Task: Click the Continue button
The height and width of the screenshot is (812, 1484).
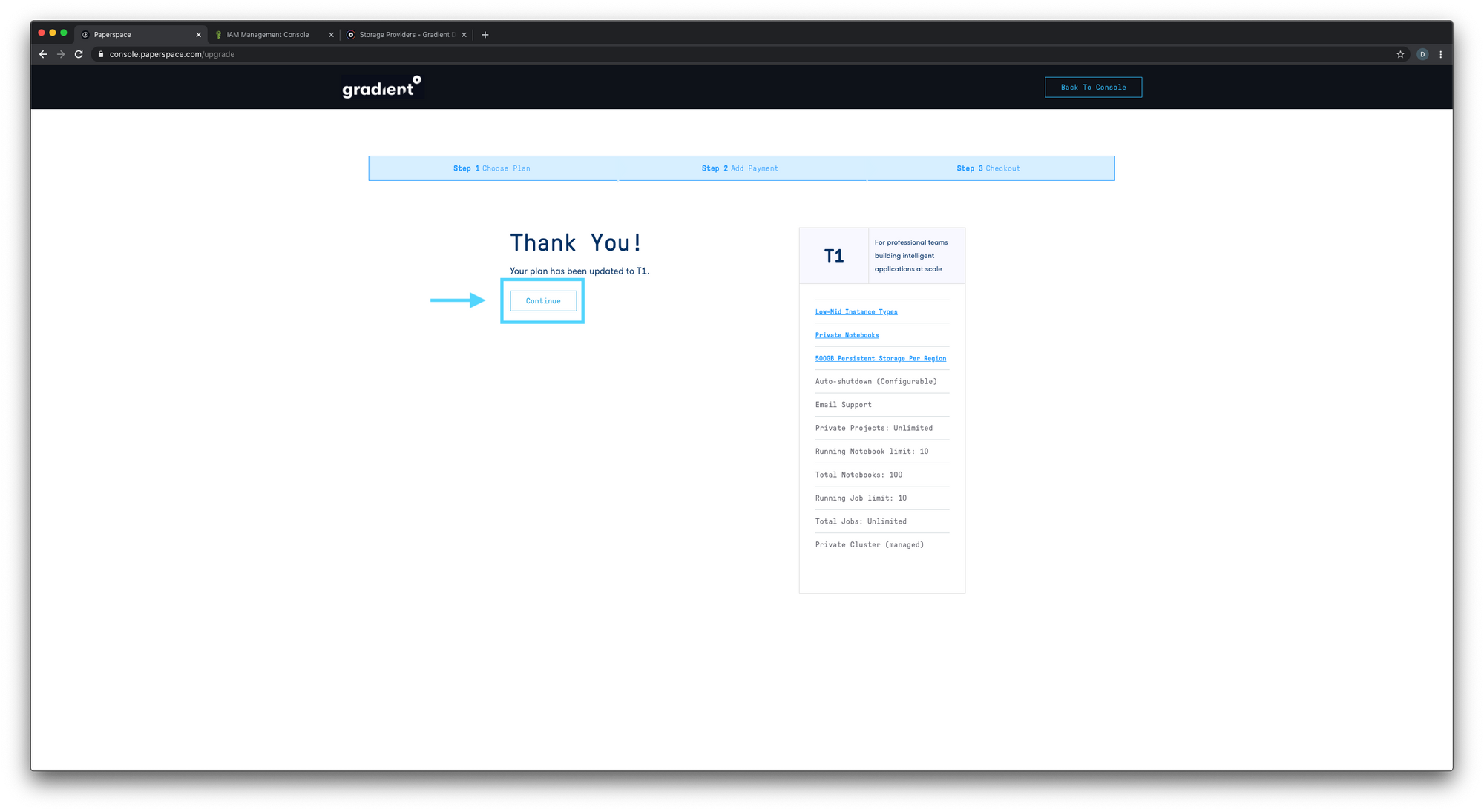Action: 543,301
